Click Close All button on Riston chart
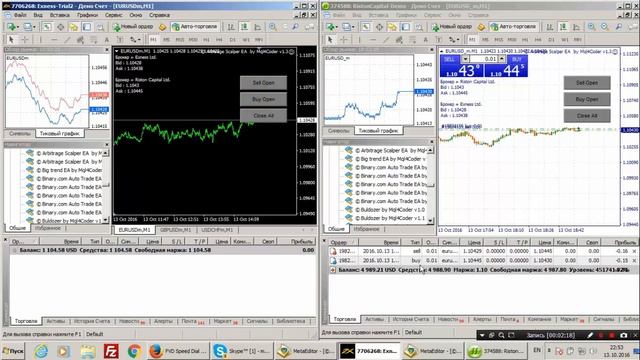Image resolution: width=640 pixels, height=360 pixels. coord(587,116)
